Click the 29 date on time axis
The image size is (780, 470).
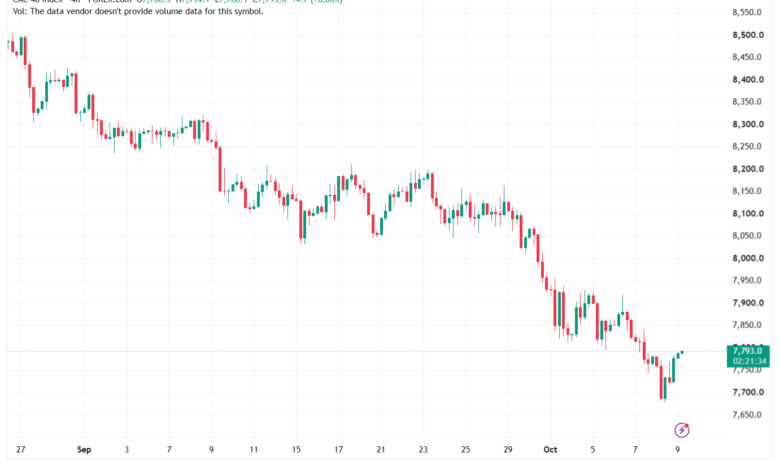507,450
